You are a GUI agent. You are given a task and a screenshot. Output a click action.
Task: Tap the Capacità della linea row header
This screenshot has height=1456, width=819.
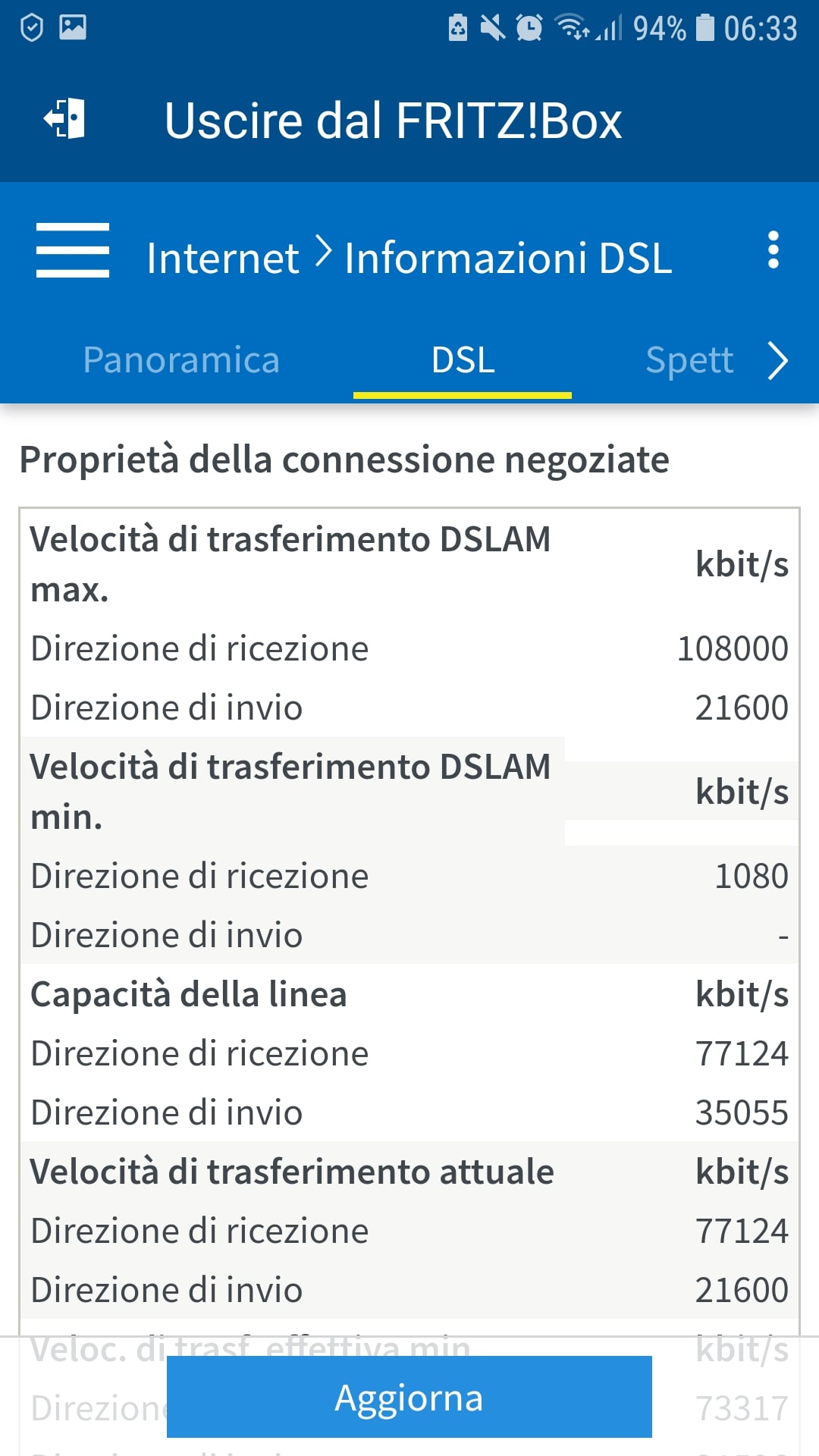click(189, 994)
